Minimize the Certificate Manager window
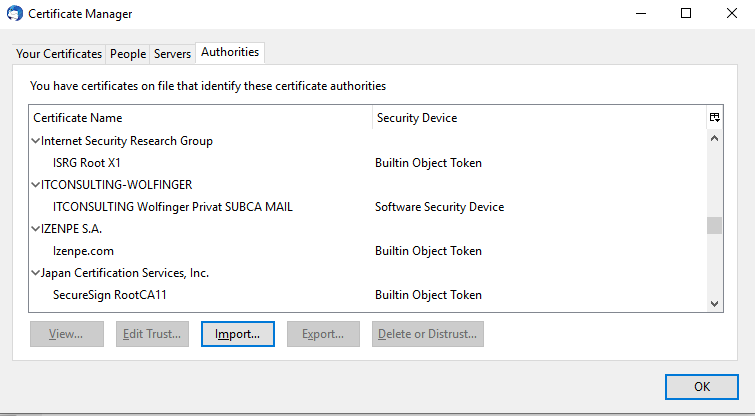The width and height of the screenshot is (755, 416). pyautogui.click(x=641, y=13)
